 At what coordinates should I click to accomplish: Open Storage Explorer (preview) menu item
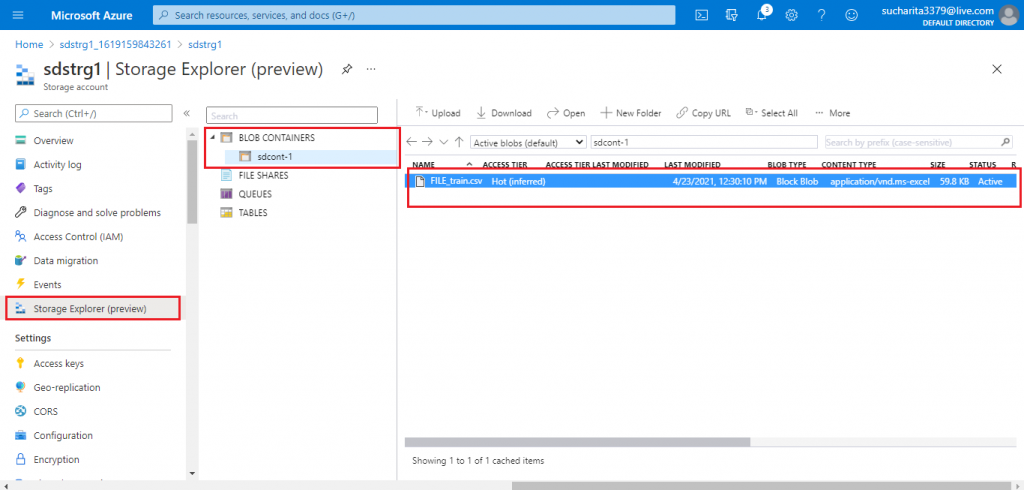90,308
